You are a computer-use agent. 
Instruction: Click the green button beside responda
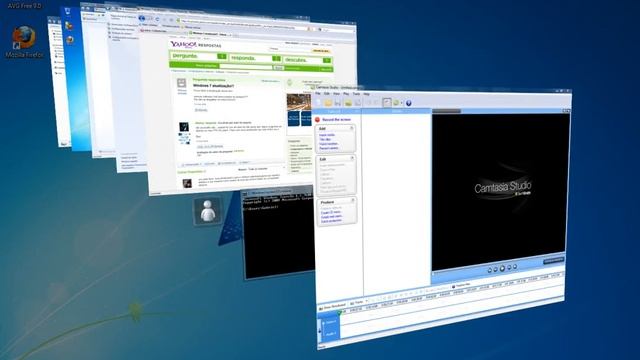click(x=277, y=58)
